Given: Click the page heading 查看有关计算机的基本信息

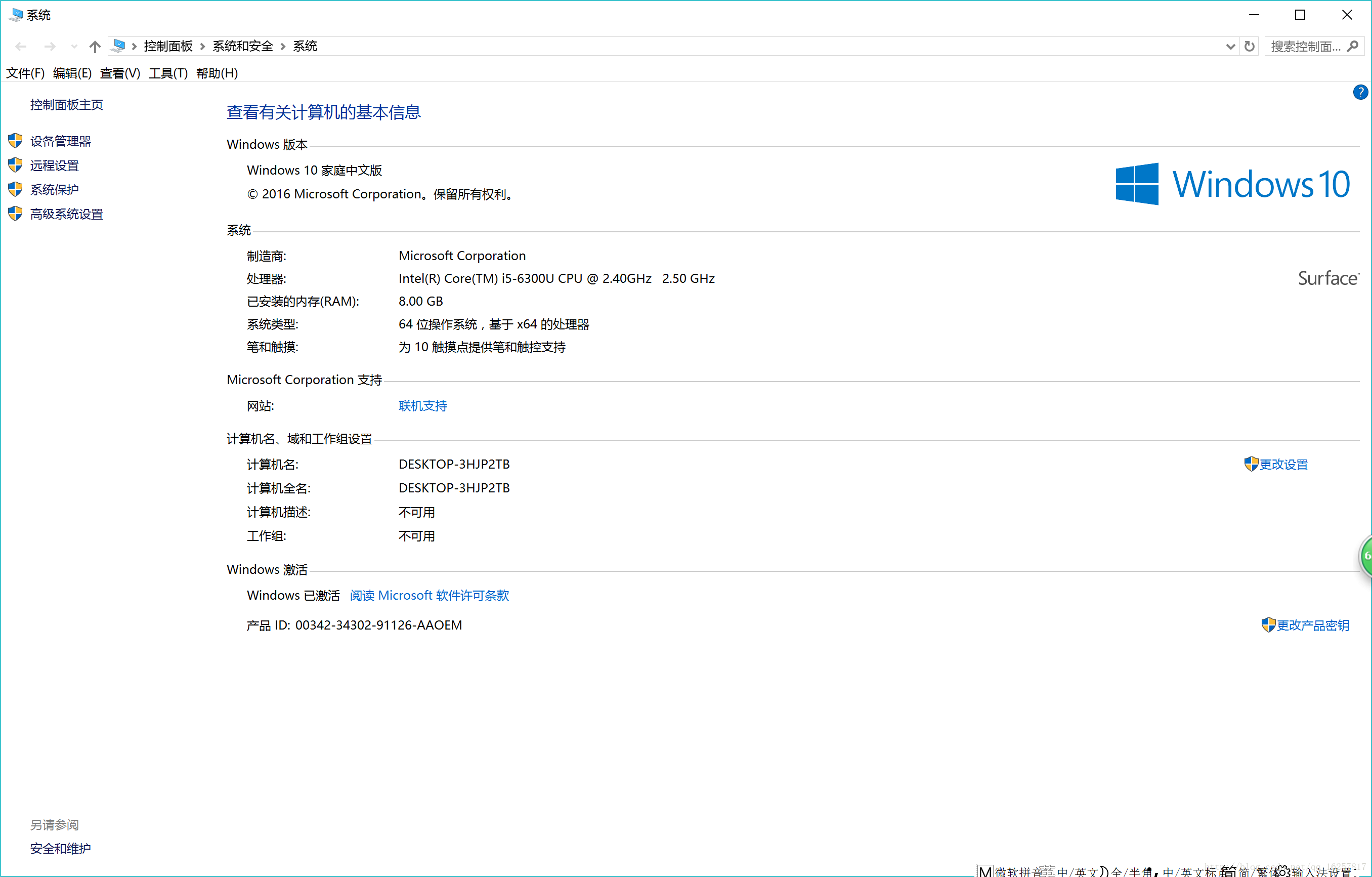Looking at the screenshot, I should coord(324,112).
